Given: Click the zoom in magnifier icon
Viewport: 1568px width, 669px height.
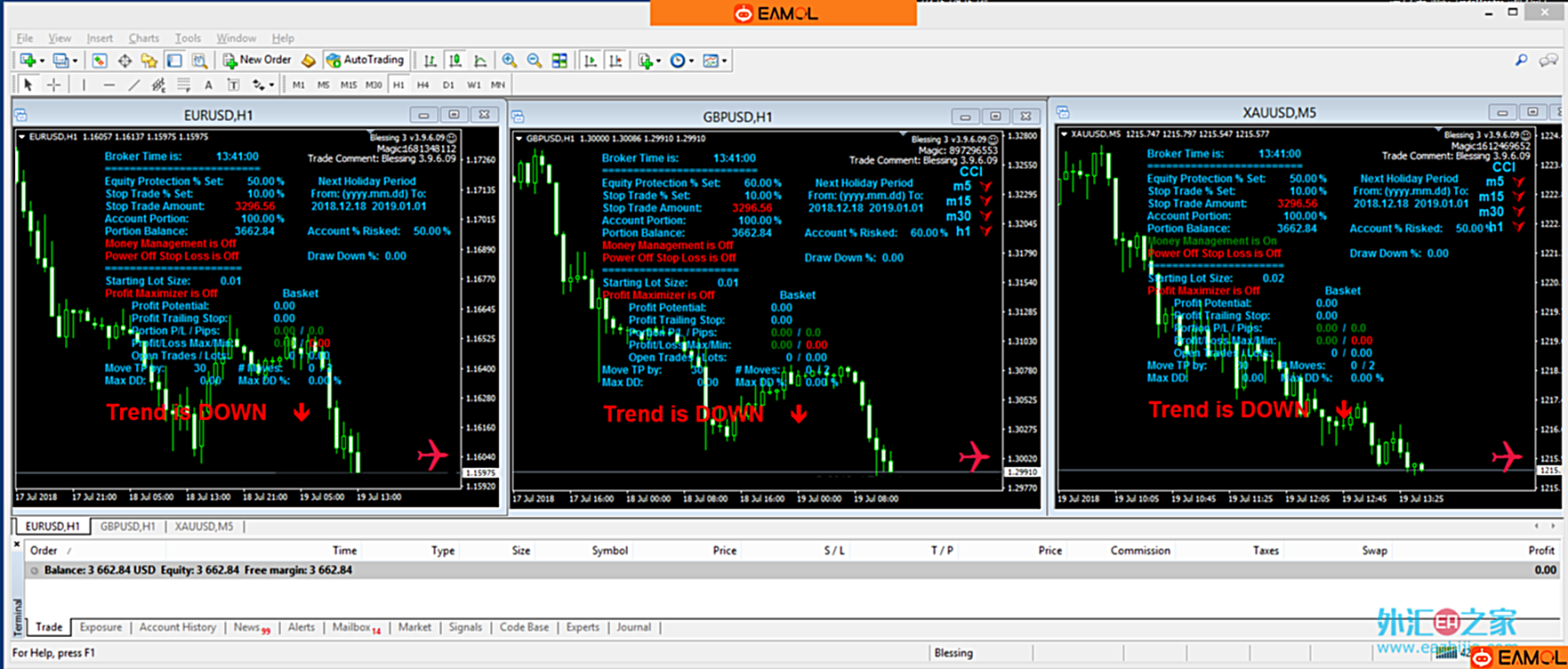Looking at the screenshot, I should tap(509, 60).
